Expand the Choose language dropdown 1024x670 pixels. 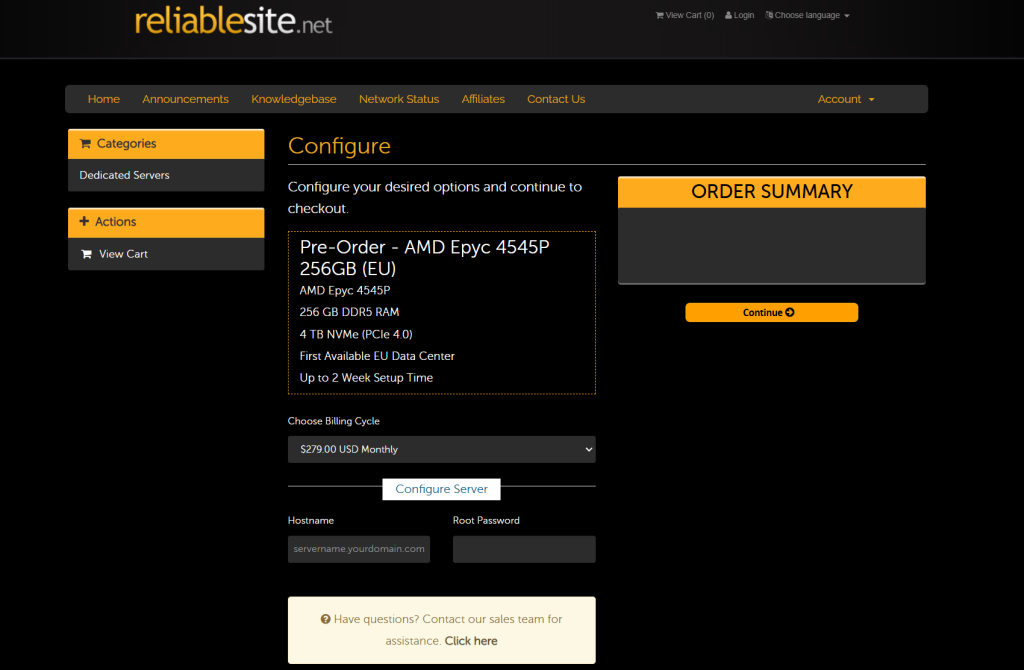(x=807, y=15)
